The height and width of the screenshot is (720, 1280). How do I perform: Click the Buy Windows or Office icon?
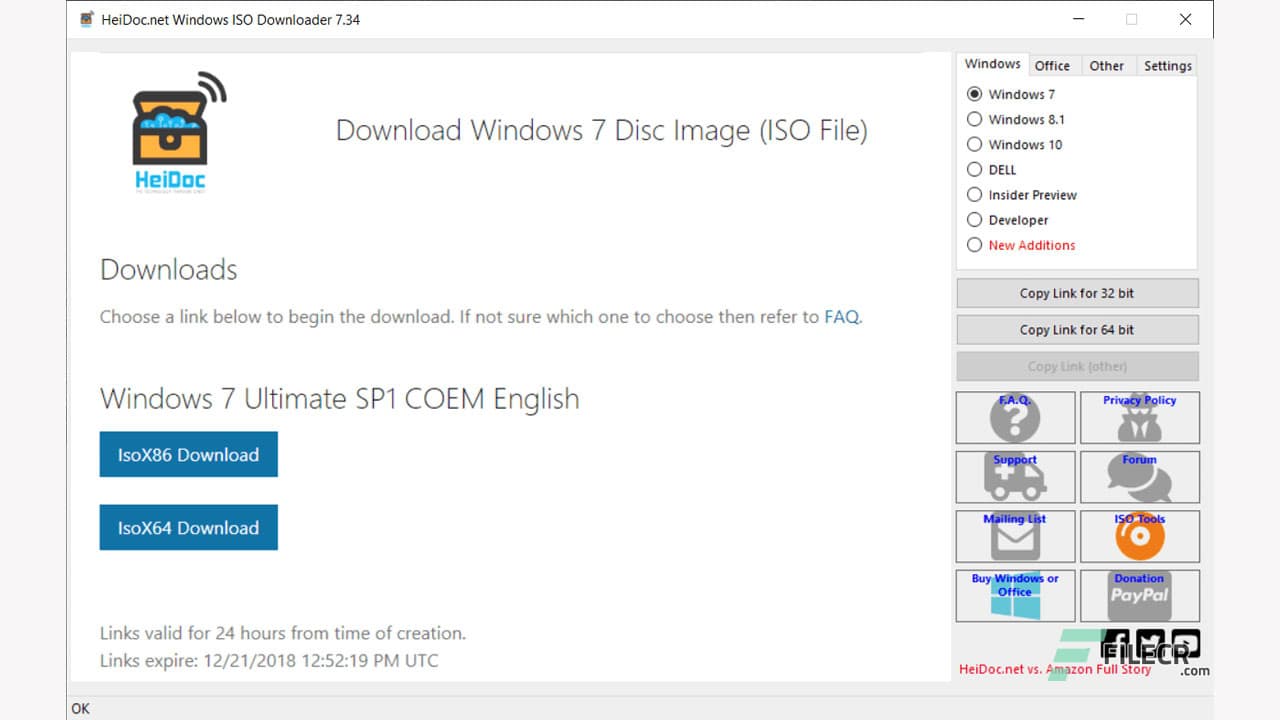pyautogui.click(x=1015, y=595)
